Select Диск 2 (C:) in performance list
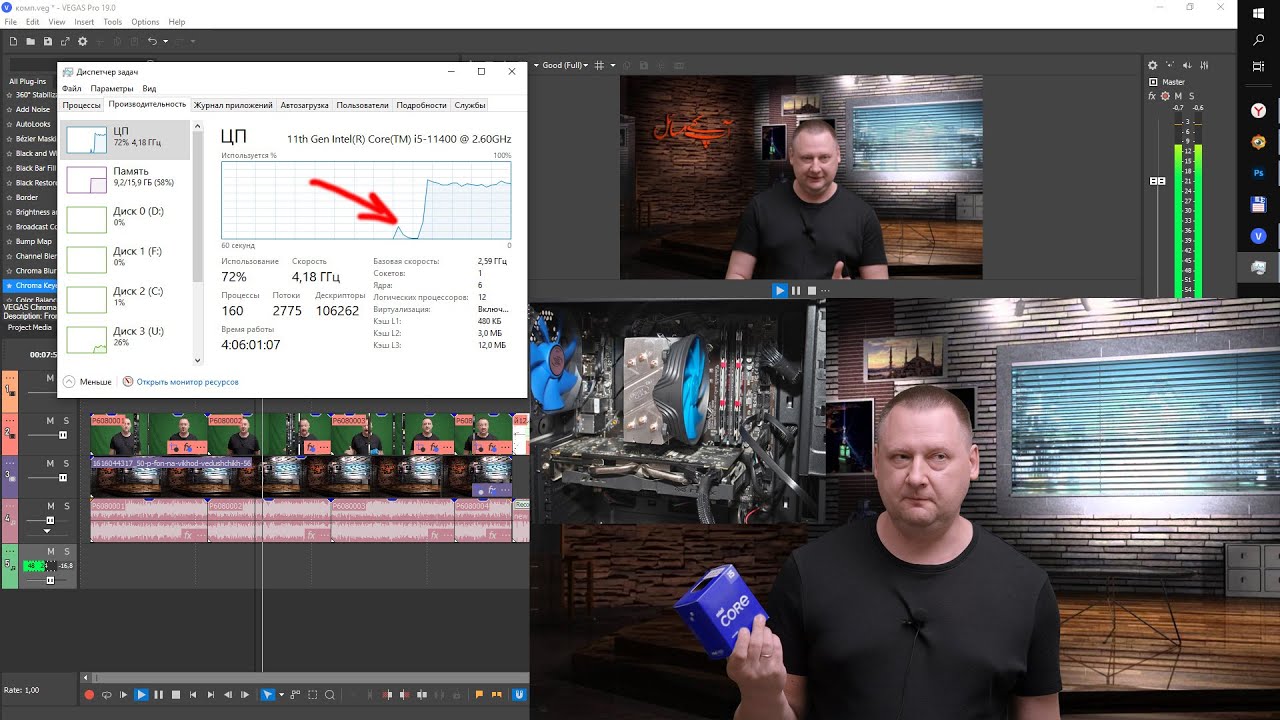The height and width of the screenshot is (720, 1280). [126, 299]
